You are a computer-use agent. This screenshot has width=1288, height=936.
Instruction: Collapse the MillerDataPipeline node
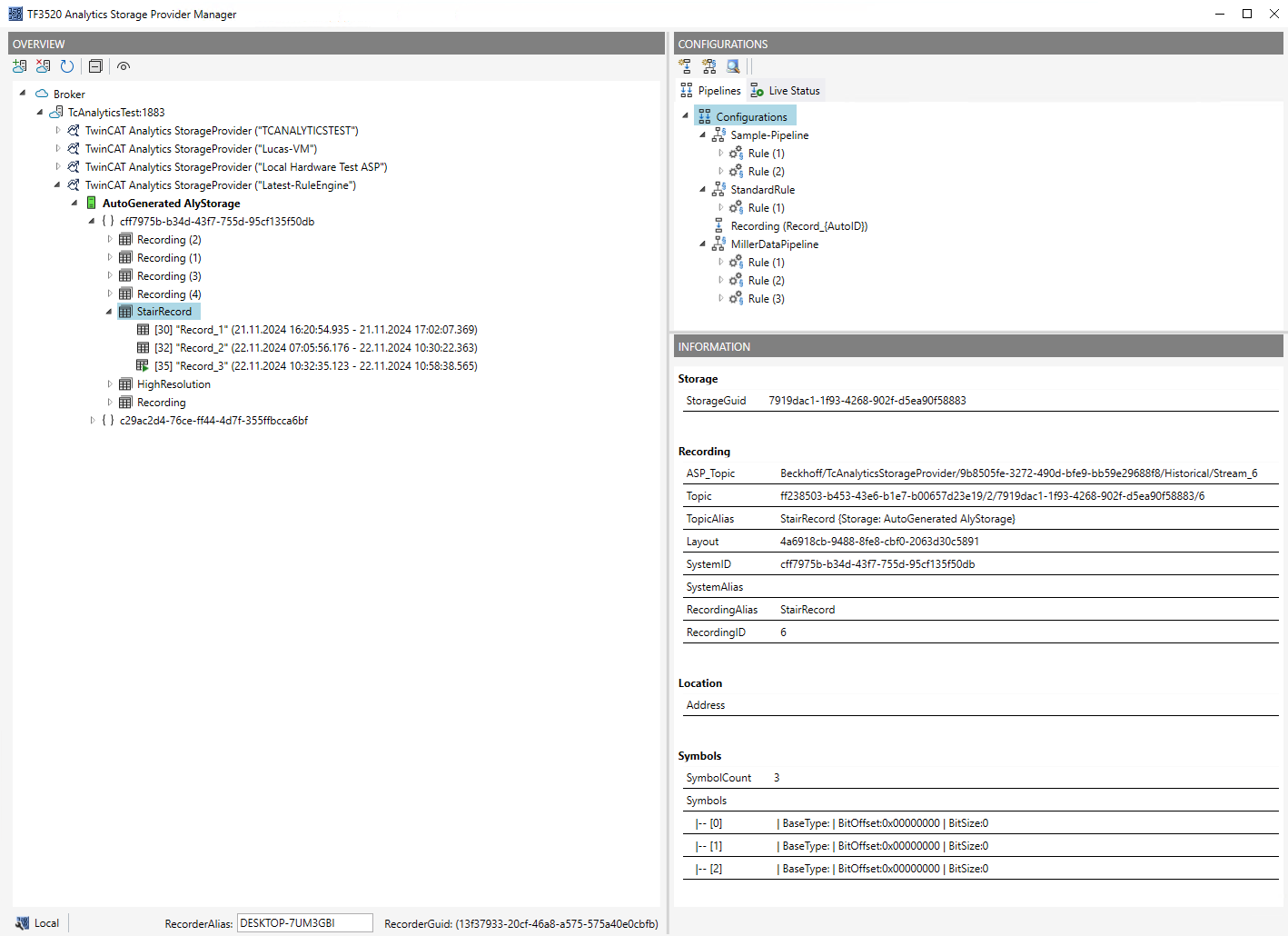[x=703, y=244]
